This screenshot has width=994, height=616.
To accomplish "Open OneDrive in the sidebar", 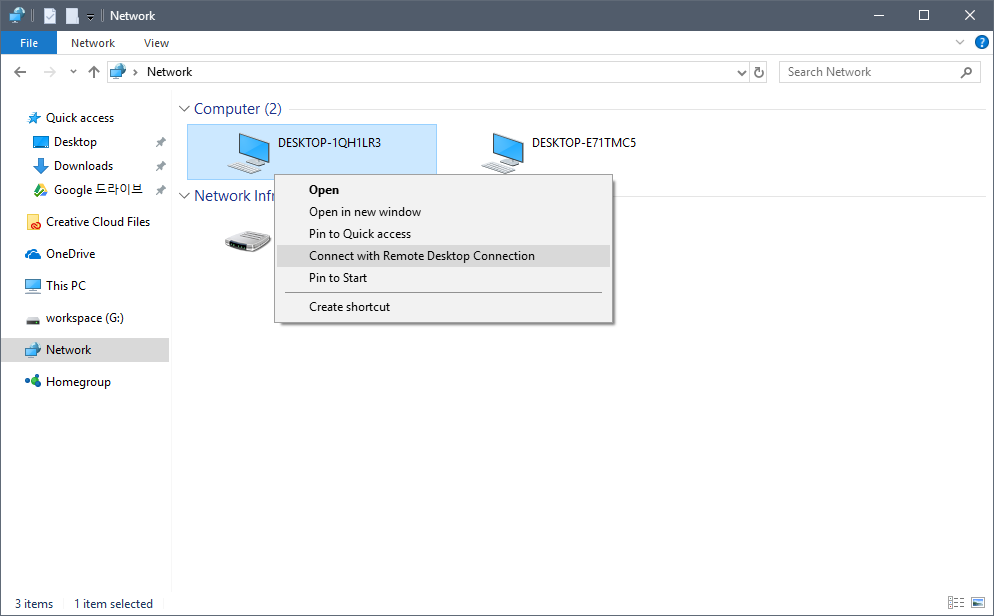I will [70, 253].
